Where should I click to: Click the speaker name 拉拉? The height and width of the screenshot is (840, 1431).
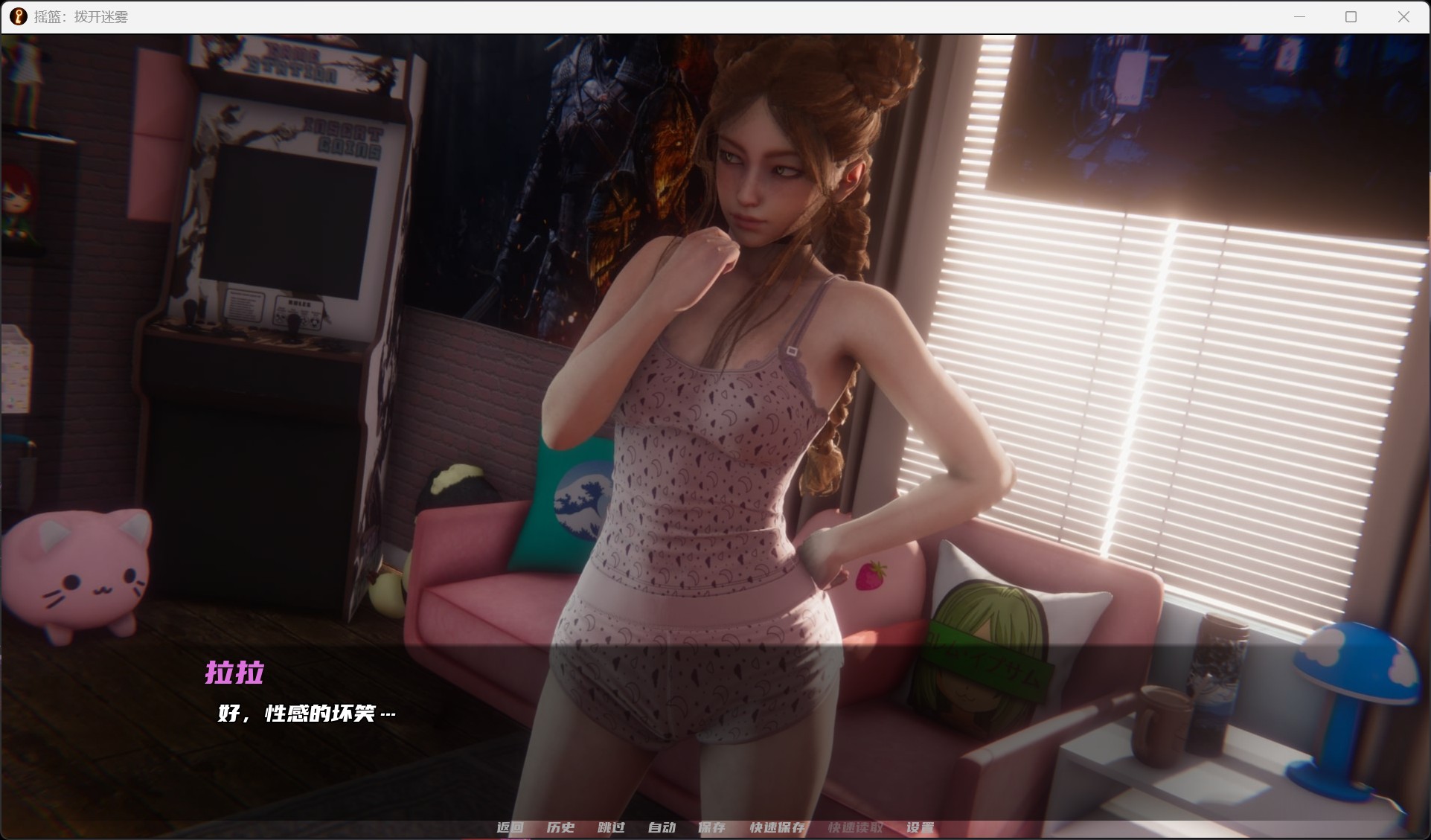[x=234, y=673]
